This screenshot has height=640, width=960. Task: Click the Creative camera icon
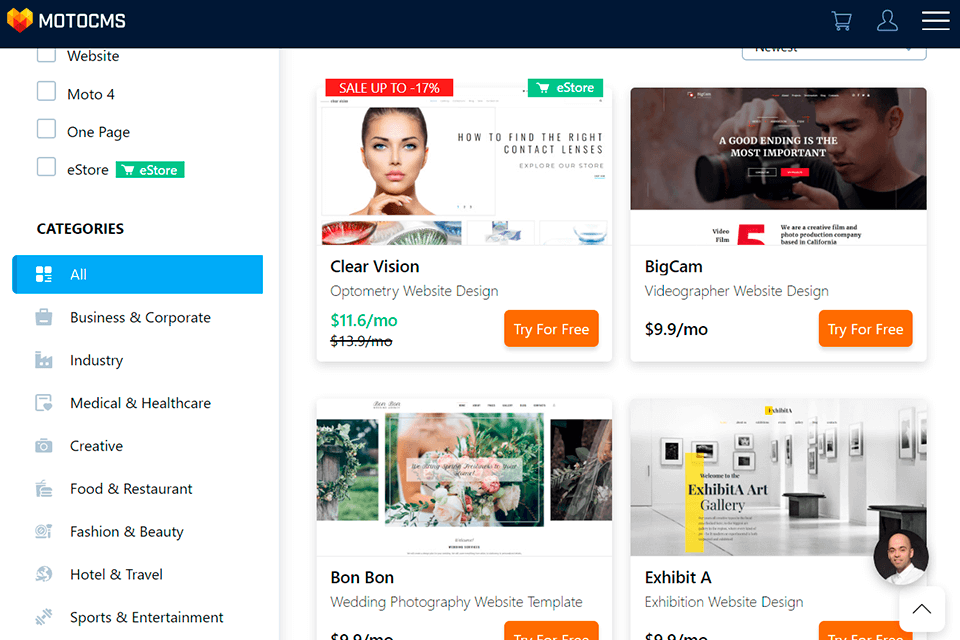click(x=43, y=446)
